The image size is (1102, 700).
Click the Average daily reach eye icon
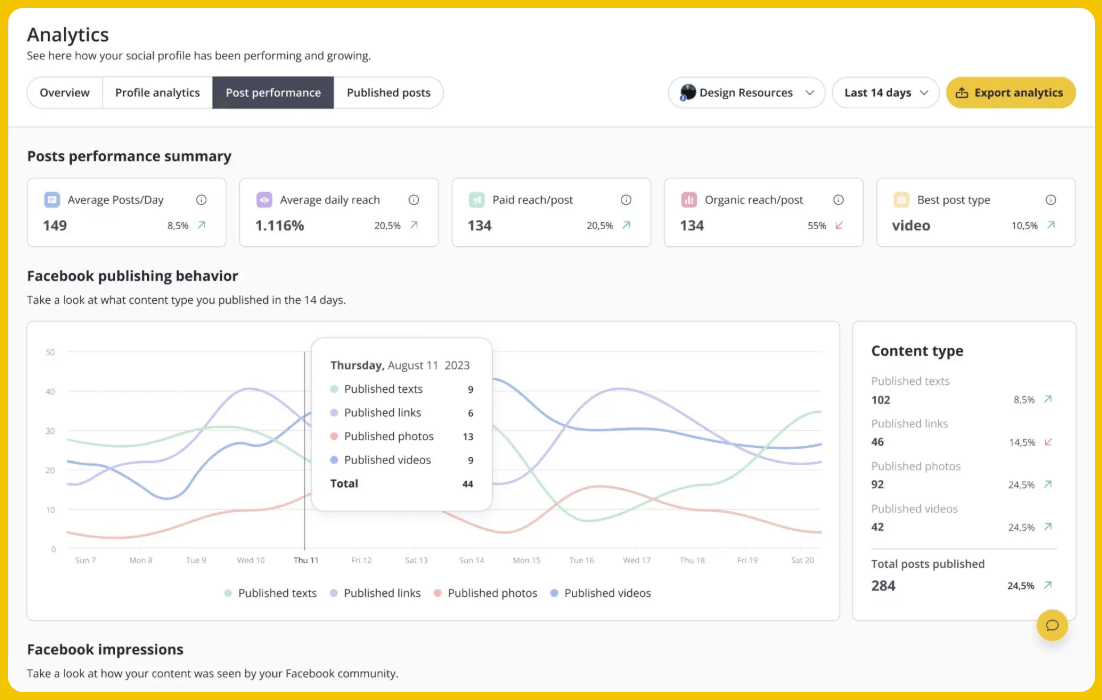(264, 200)
